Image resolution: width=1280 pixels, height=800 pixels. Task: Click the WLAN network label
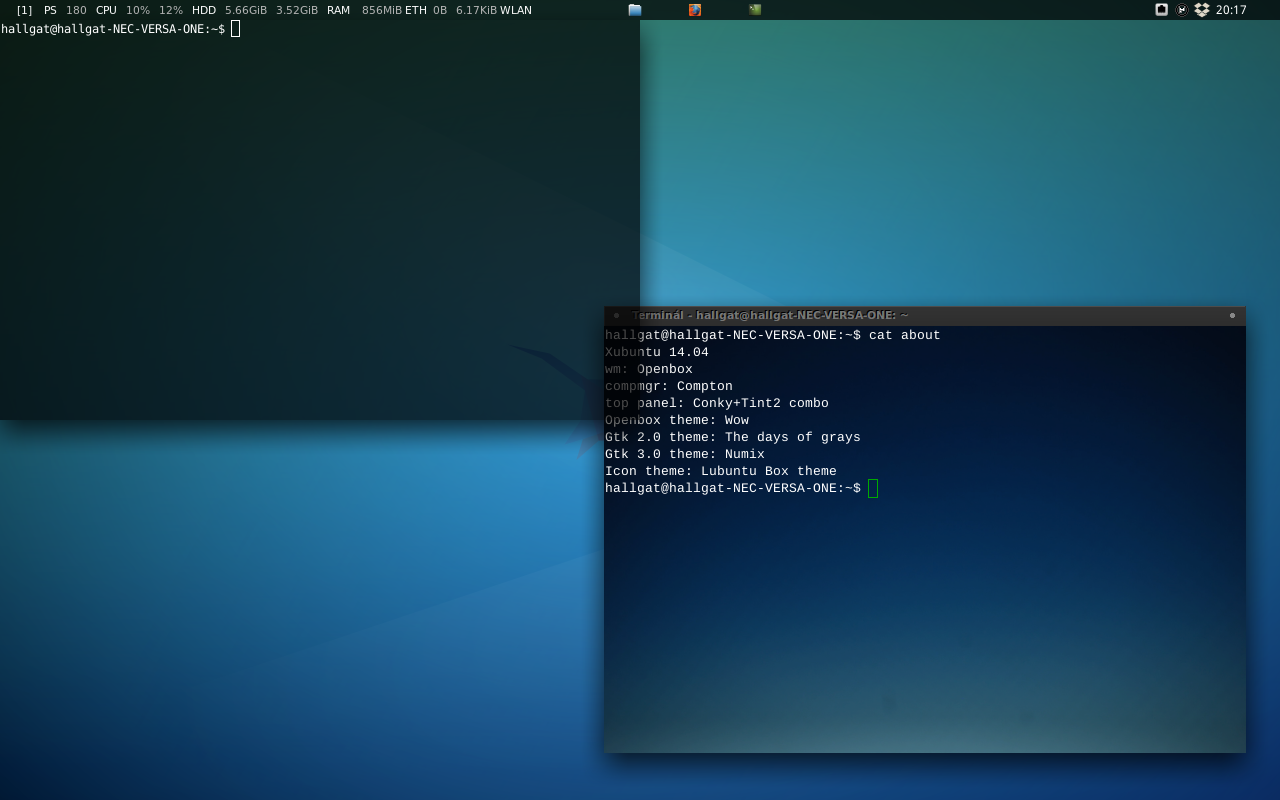pyautogui.click(x=516, y=10)
